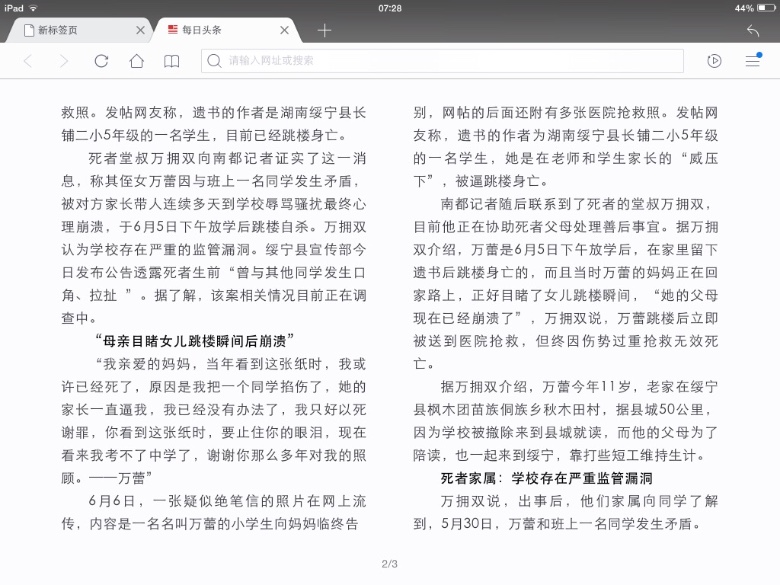Open the bookmarks book icon
780x585 pixels.
172,61
